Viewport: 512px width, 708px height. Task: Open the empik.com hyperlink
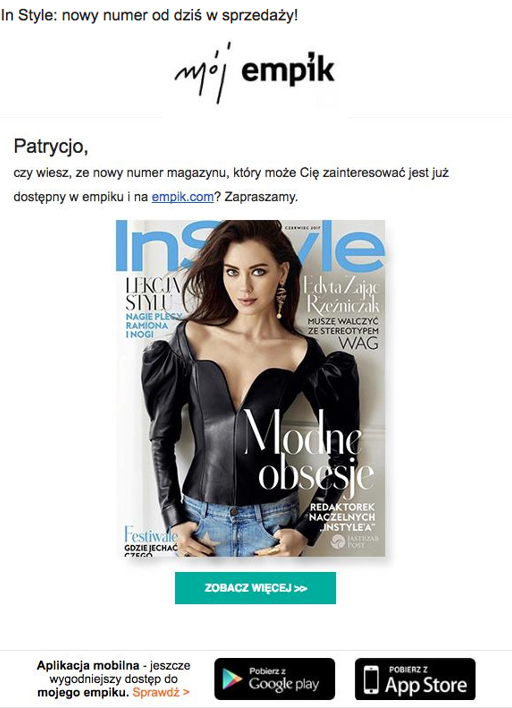(182, 197)
